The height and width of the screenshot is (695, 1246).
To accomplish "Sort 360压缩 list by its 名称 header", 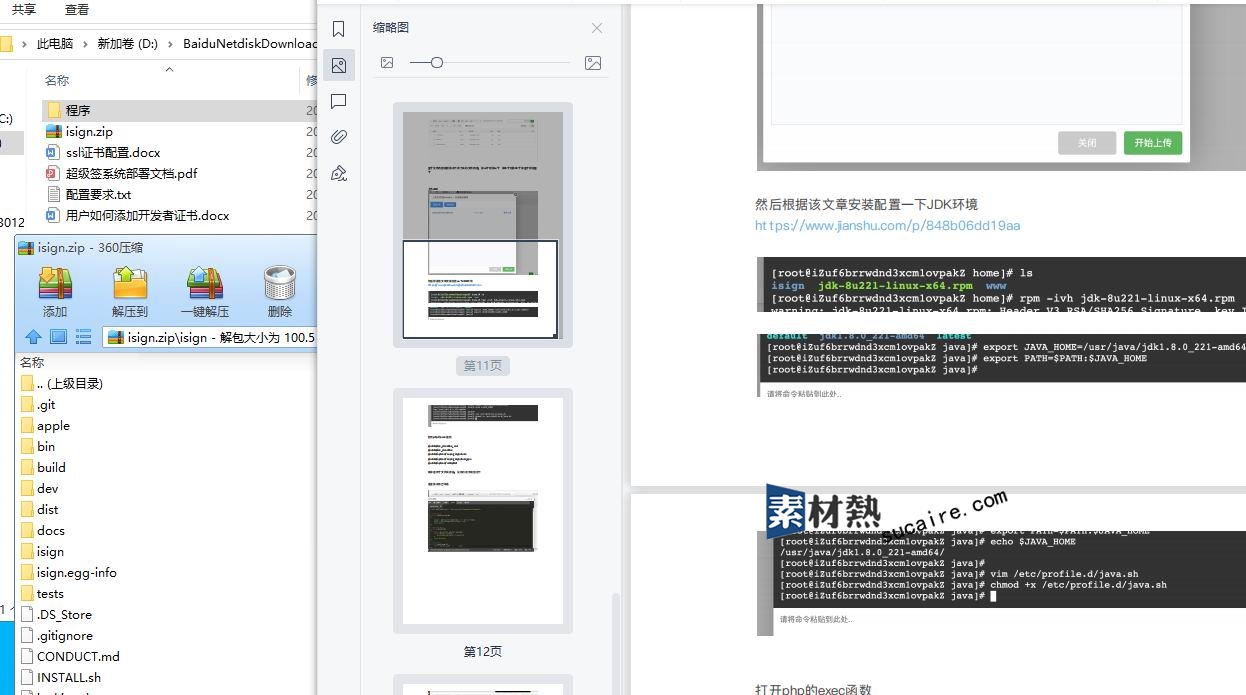I will (x=32, y=362).
